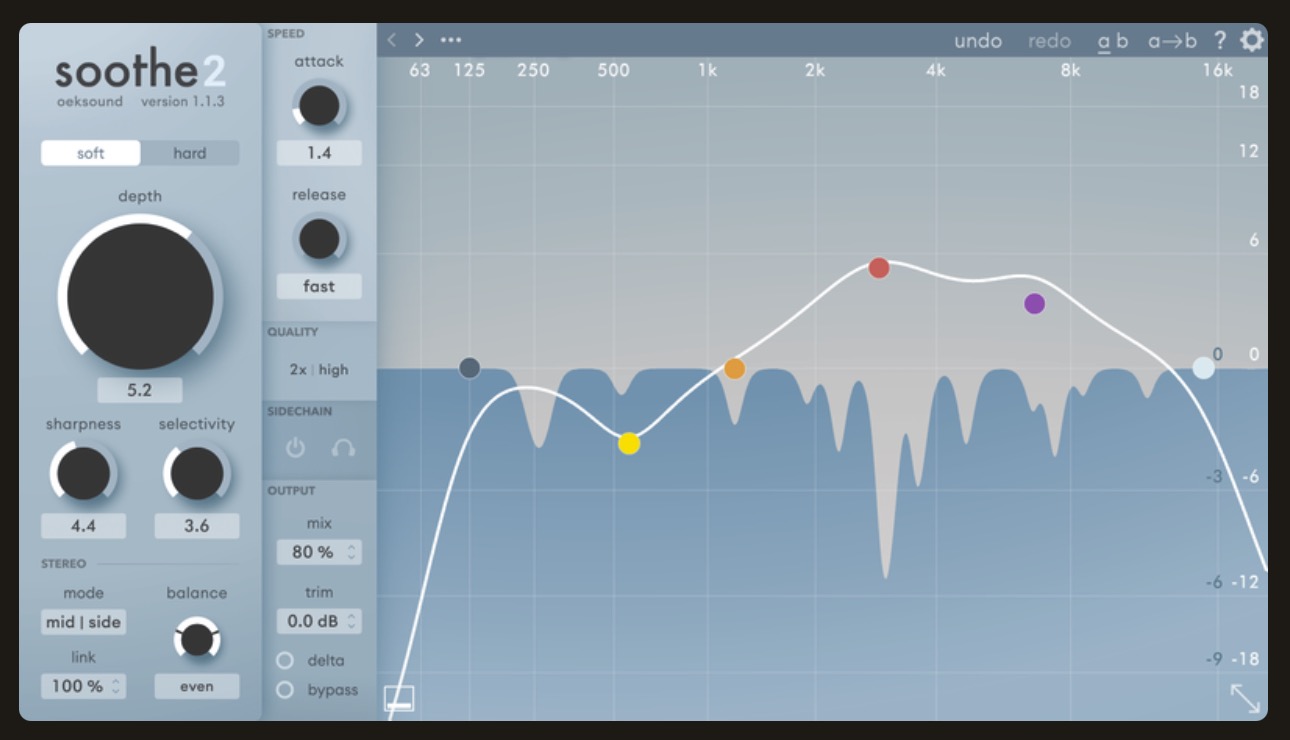Go to the previous preset arrow
Screen dimensions: 1290x740
[x=392, y=40]
